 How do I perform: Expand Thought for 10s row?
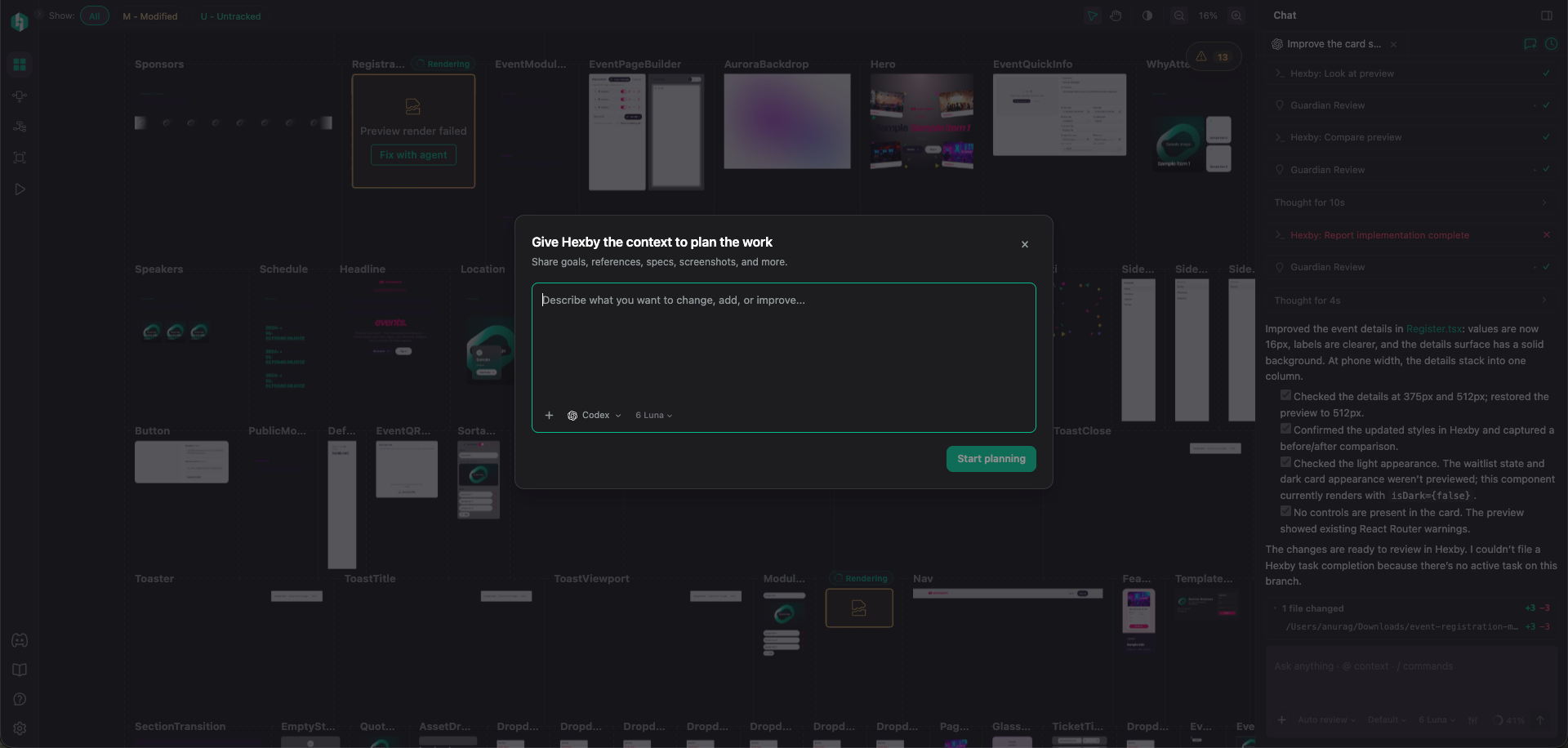click(1412, 203)
